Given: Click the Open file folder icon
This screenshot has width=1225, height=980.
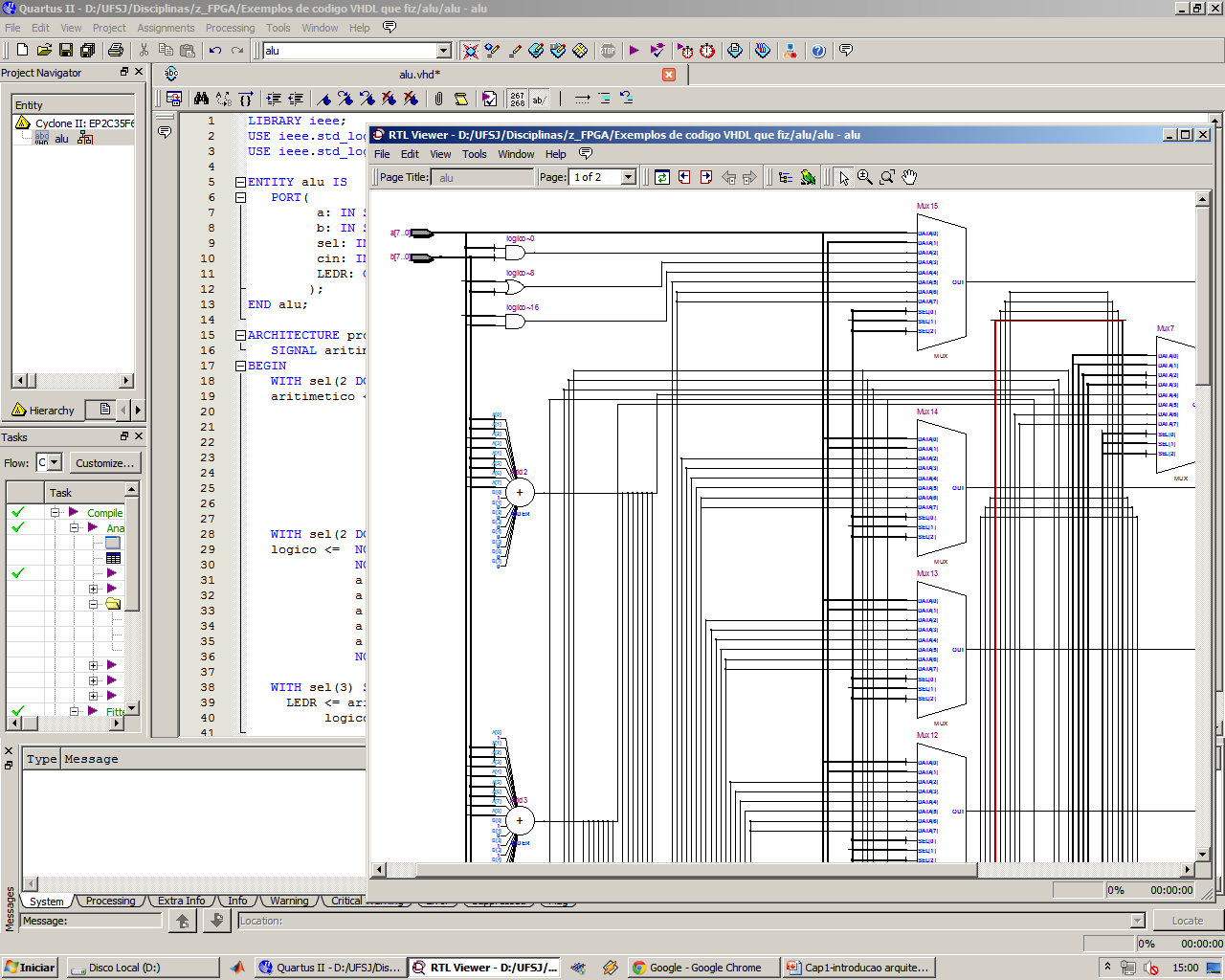Looking at the screenshot, I should pyautogui.click(x=44, y=51).
